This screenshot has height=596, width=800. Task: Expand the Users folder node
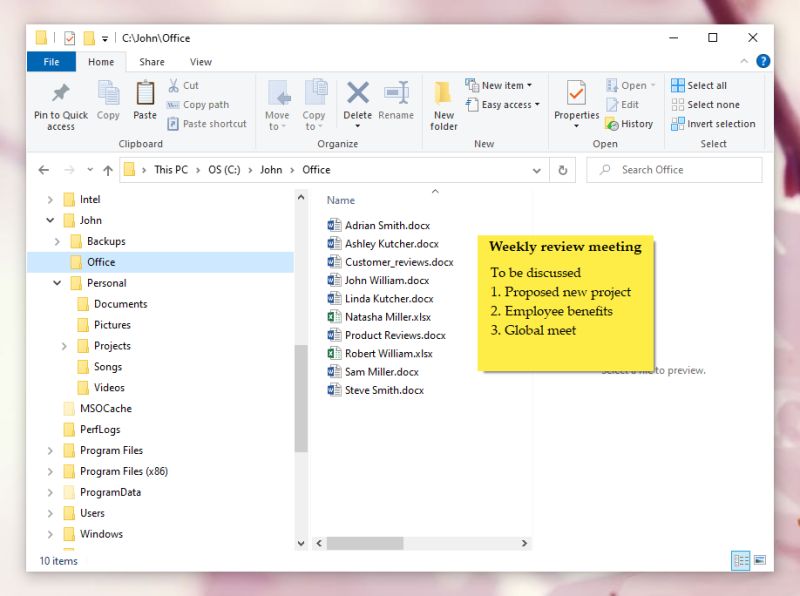coord(50,513)
